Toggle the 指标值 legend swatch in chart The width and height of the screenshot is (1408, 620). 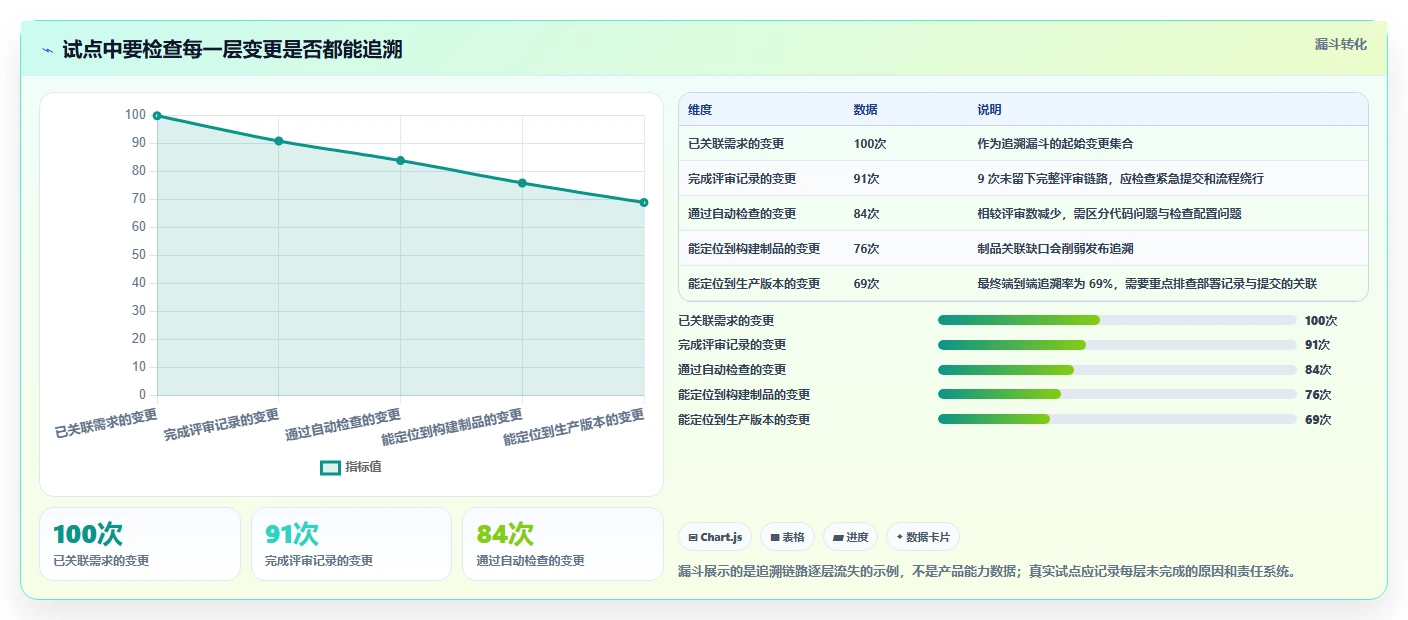(x=330, y=467)
